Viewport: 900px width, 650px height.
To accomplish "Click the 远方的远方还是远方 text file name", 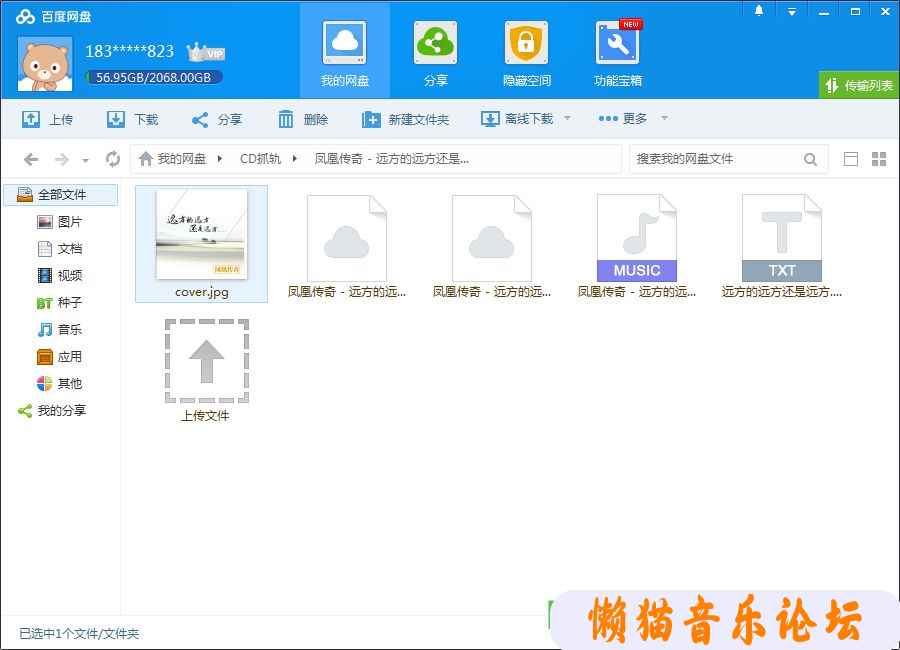I will (781, 292).
